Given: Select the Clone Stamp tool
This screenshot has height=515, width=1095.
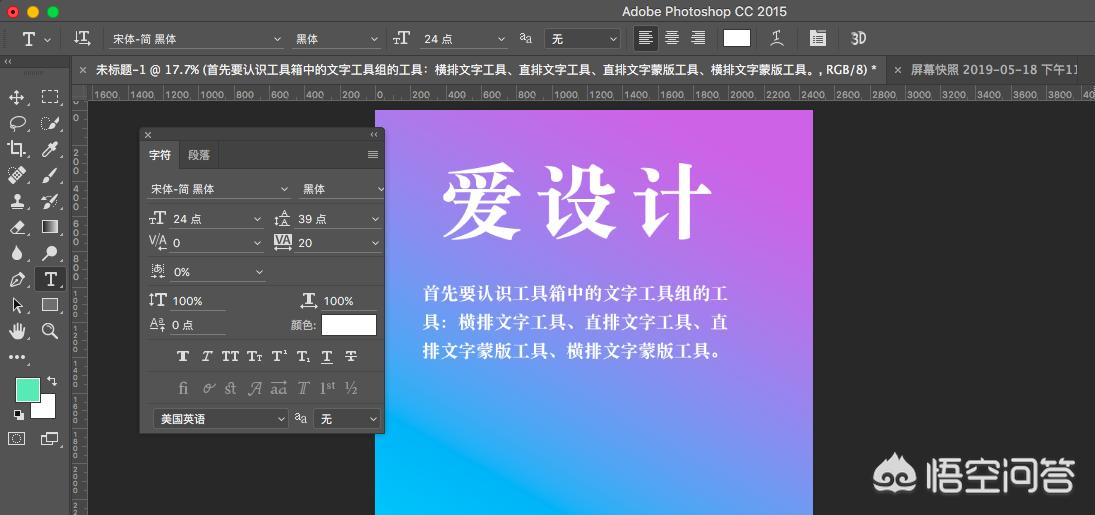Looking at the screenshot, I should [17, 201].
